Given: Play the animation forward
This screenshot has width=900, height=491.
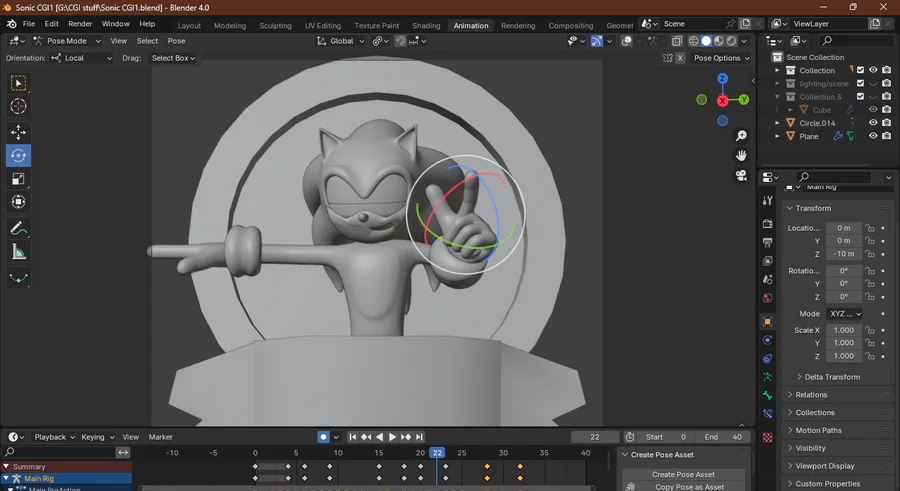Looking at the screenshot, I should coord(393,437).
